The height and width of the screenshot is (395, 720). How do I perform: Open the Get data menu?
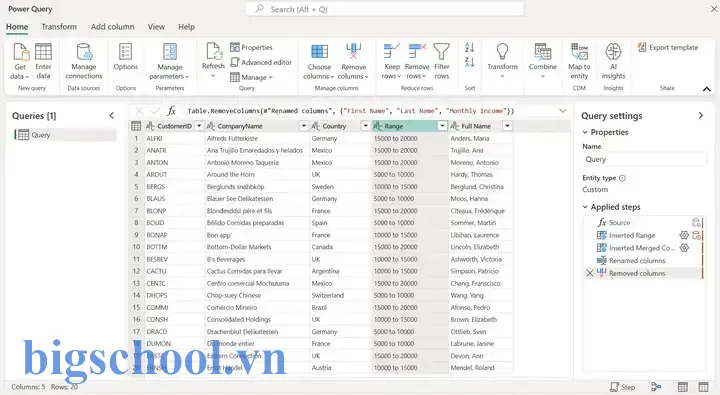tap(20, 62)
